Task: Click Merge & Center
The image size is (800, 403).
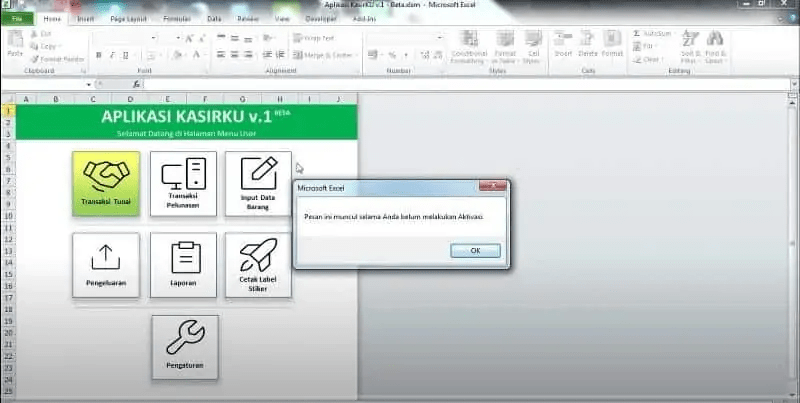Action: 325,55
